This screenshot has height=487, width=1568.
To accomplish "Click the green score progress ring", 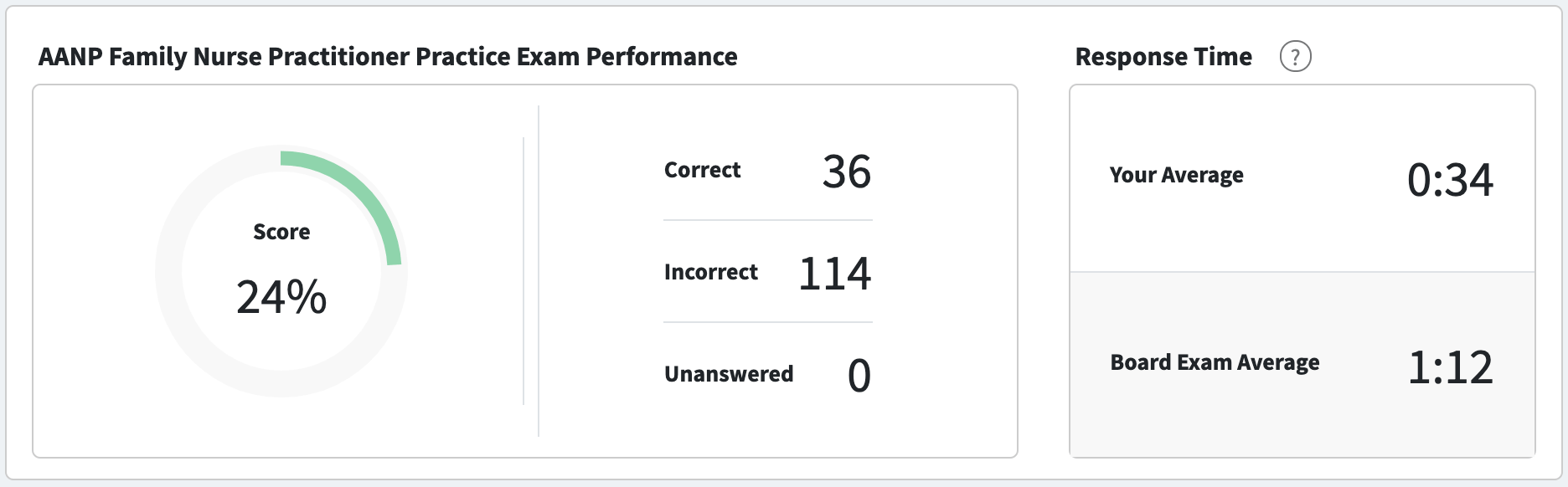I will (x=363, y=189).
